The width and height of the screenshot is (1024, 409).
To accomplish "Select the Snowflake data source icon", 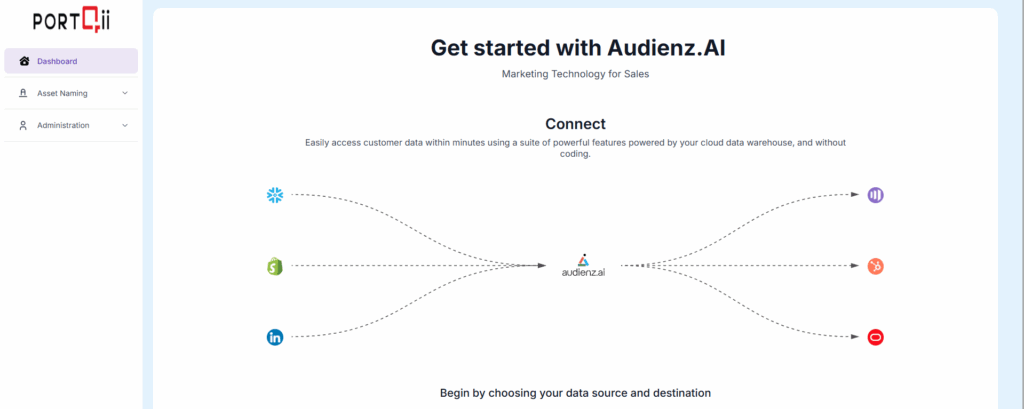I will [275, 195].
